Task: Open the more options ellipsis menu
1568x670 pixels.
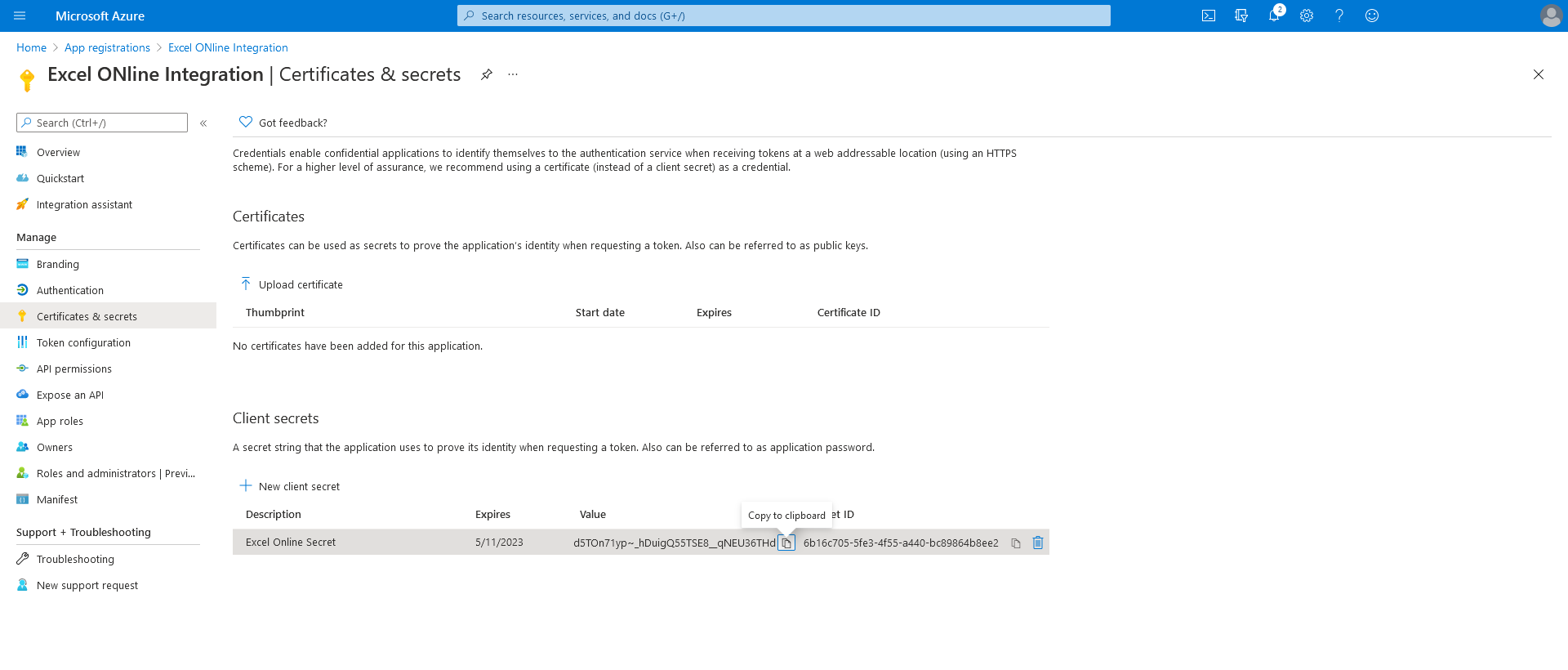Action: 513,74
